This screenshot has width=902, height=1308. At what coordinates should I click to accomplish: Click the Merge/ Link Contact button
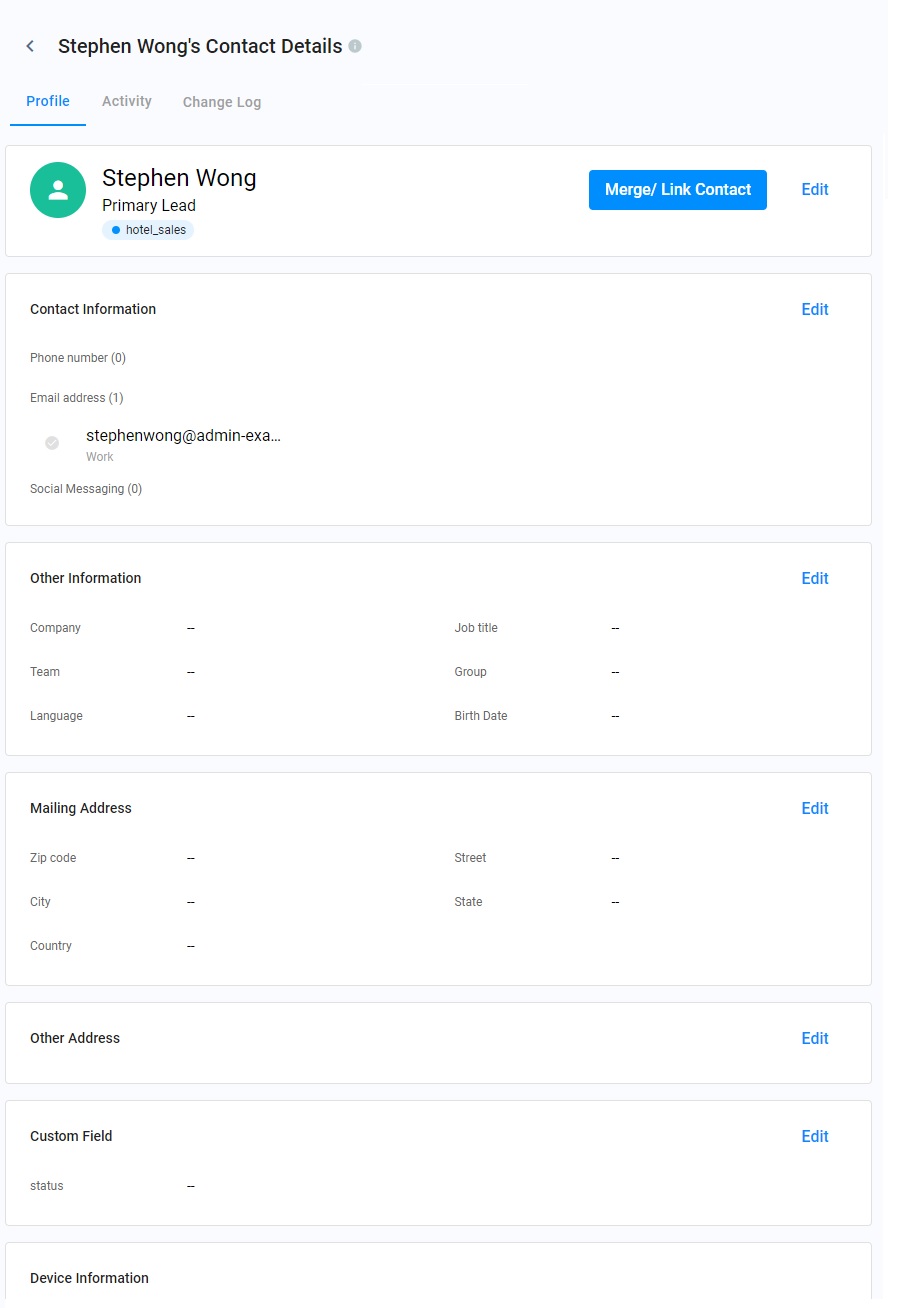pyautogui.click(x=677, y=190)
